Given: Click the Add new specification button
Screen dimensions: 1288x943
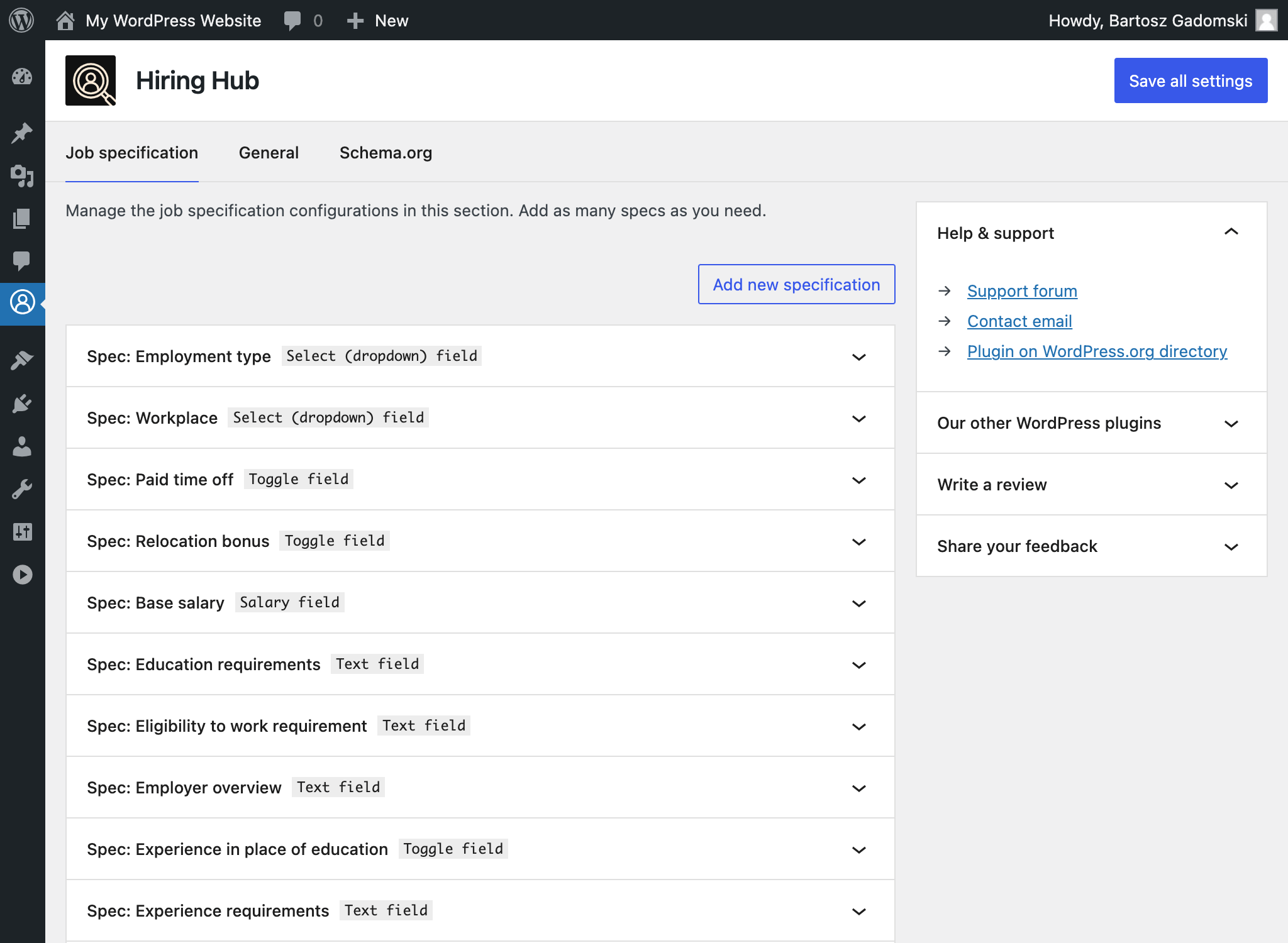Looking at the screenshot, I should (796, 284).
